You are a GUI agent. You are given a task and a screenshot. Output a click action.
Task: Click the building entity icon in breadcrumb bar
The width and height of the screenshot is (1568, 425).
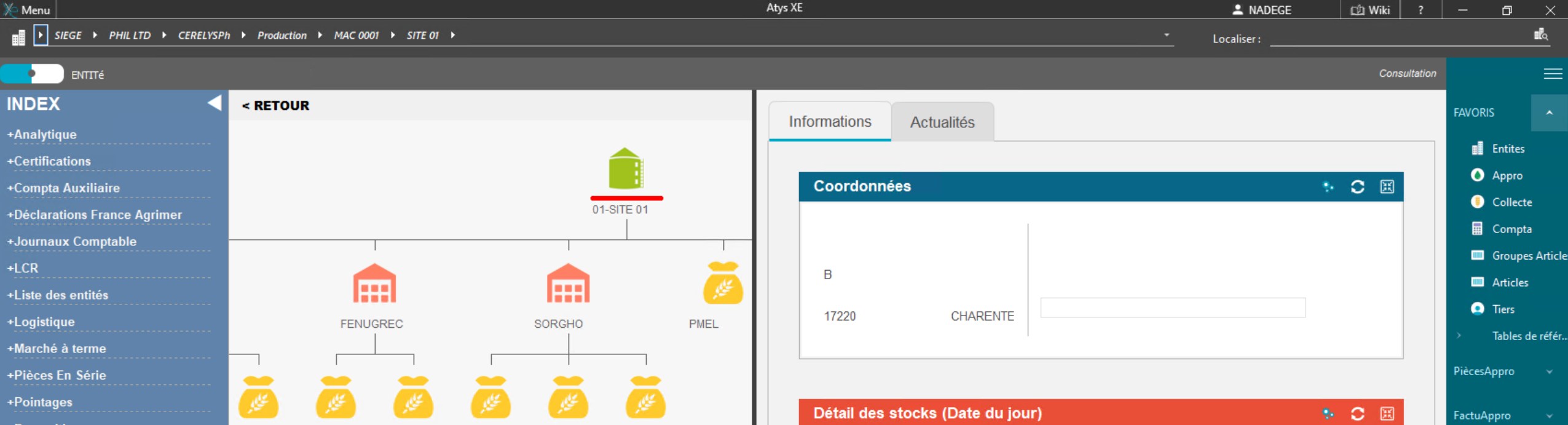click(18, 38)
